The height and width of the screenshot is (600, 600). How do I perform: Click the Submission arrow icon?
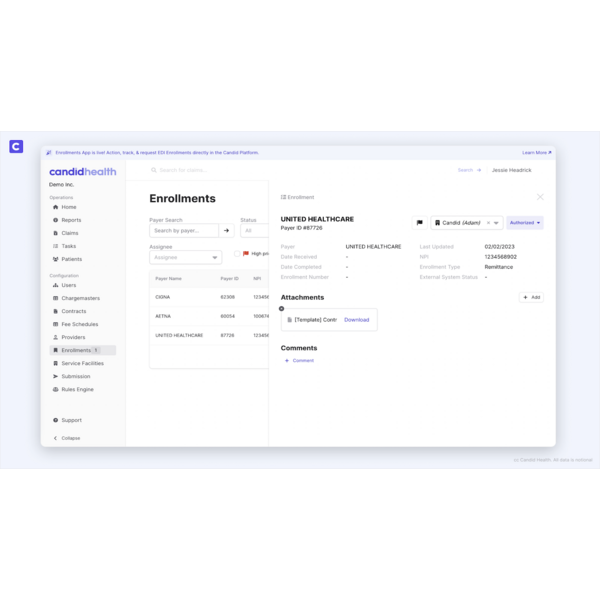(x=55, y=376)
